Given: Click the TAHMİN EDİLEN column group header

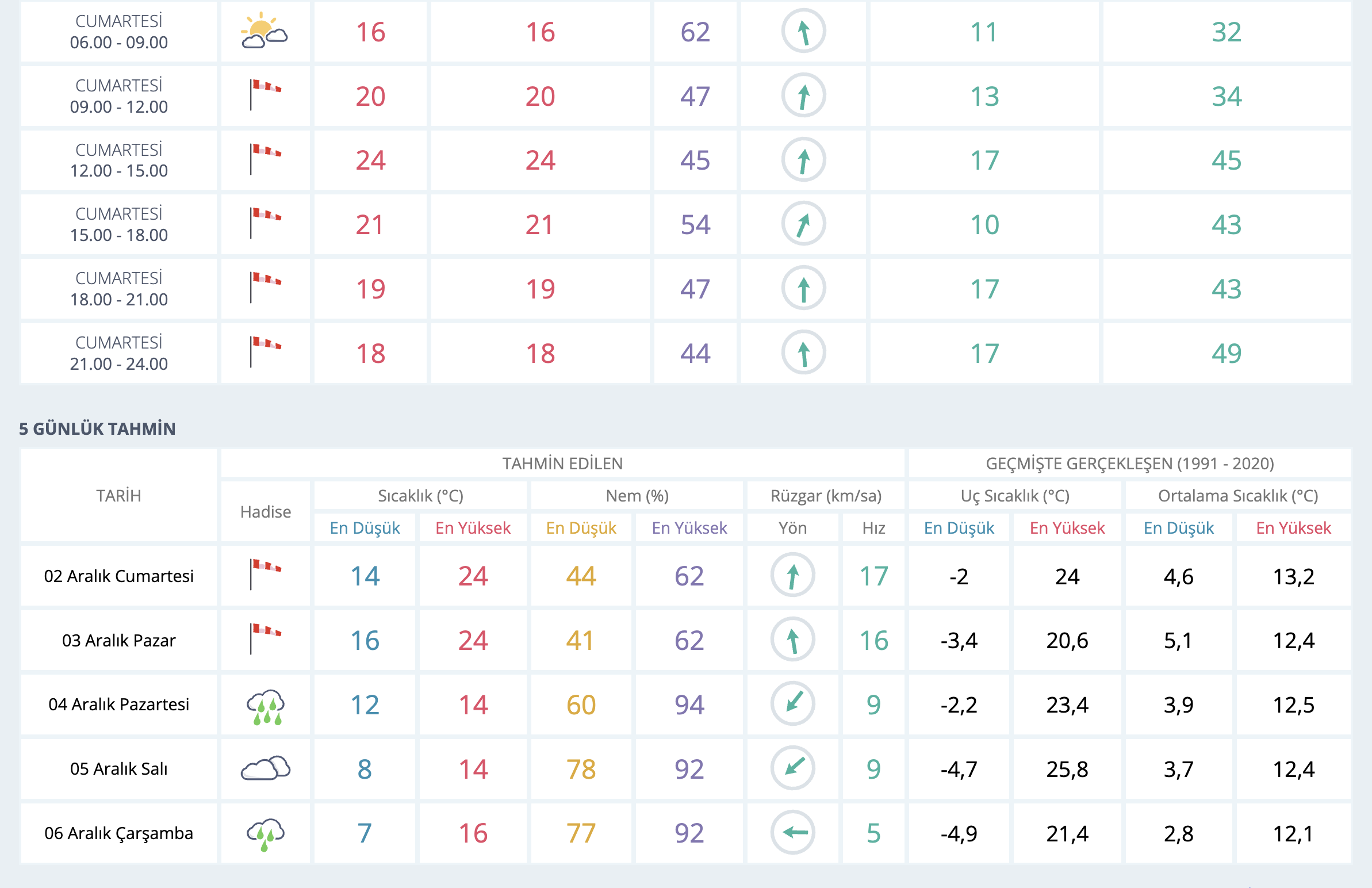Looking at the screenshot, I should 562,464.
